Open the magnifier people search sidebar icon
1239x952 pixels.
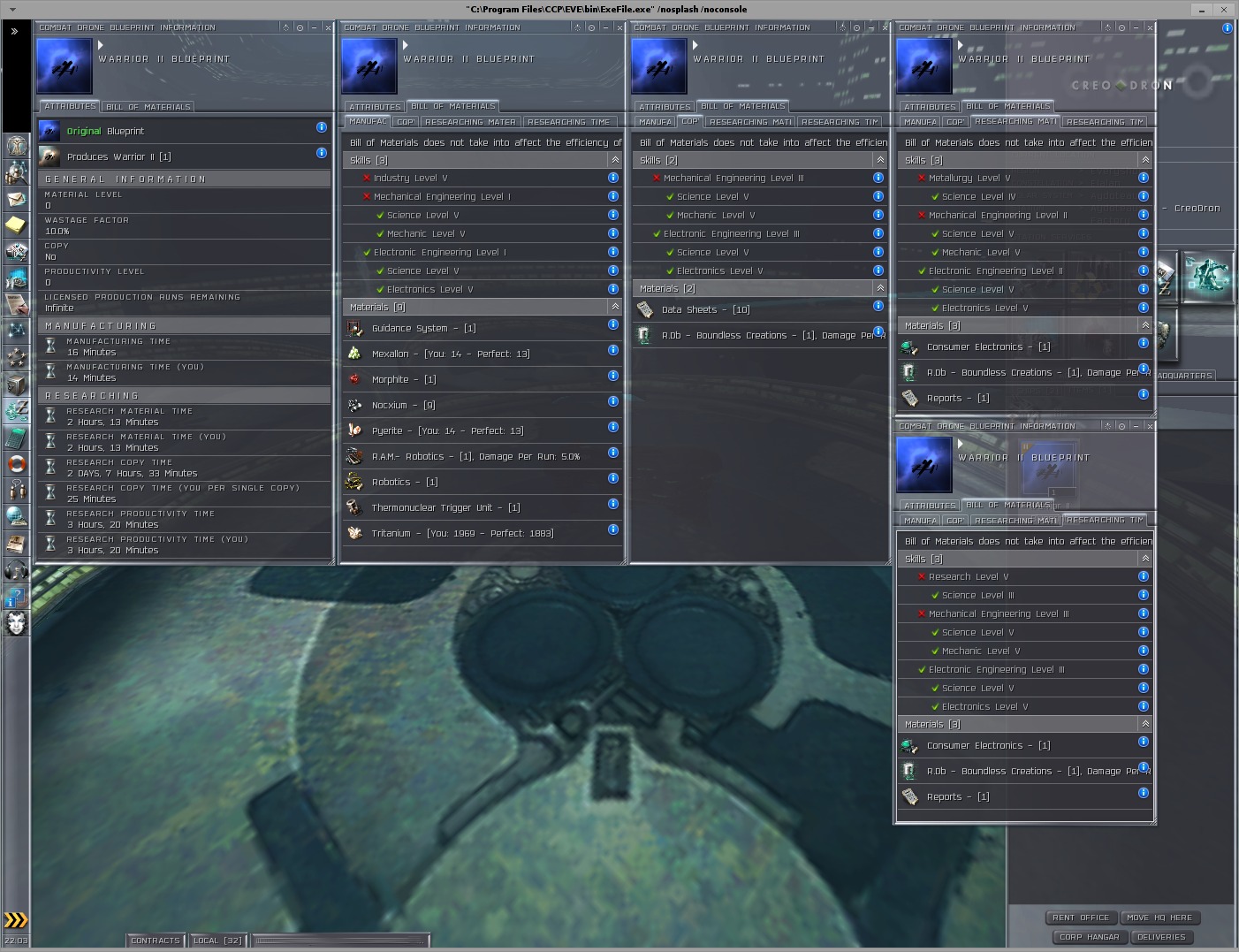17,171
